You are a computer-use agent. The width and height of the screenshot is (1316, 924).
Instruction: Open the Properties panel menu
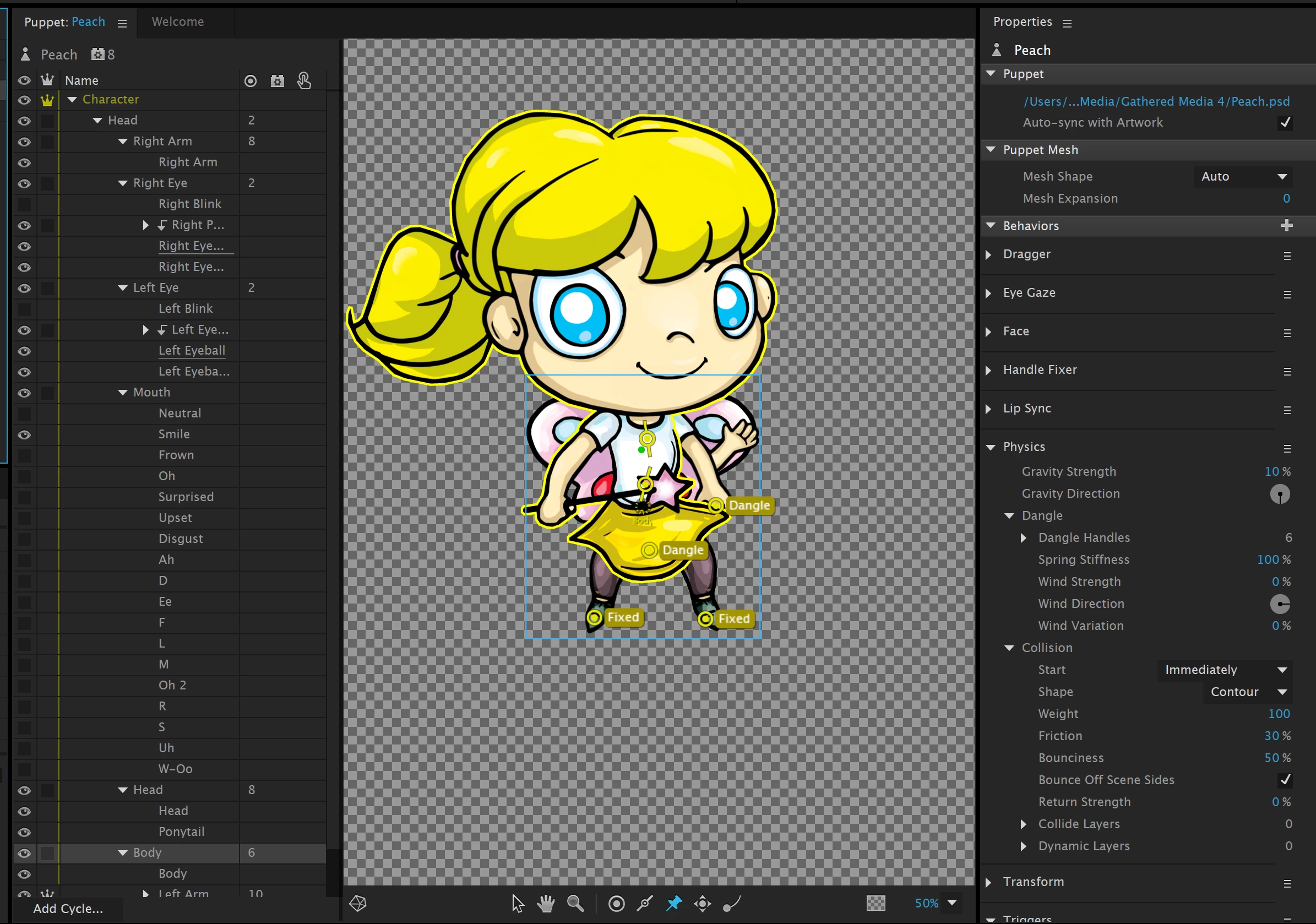[x=1067, y=24]
